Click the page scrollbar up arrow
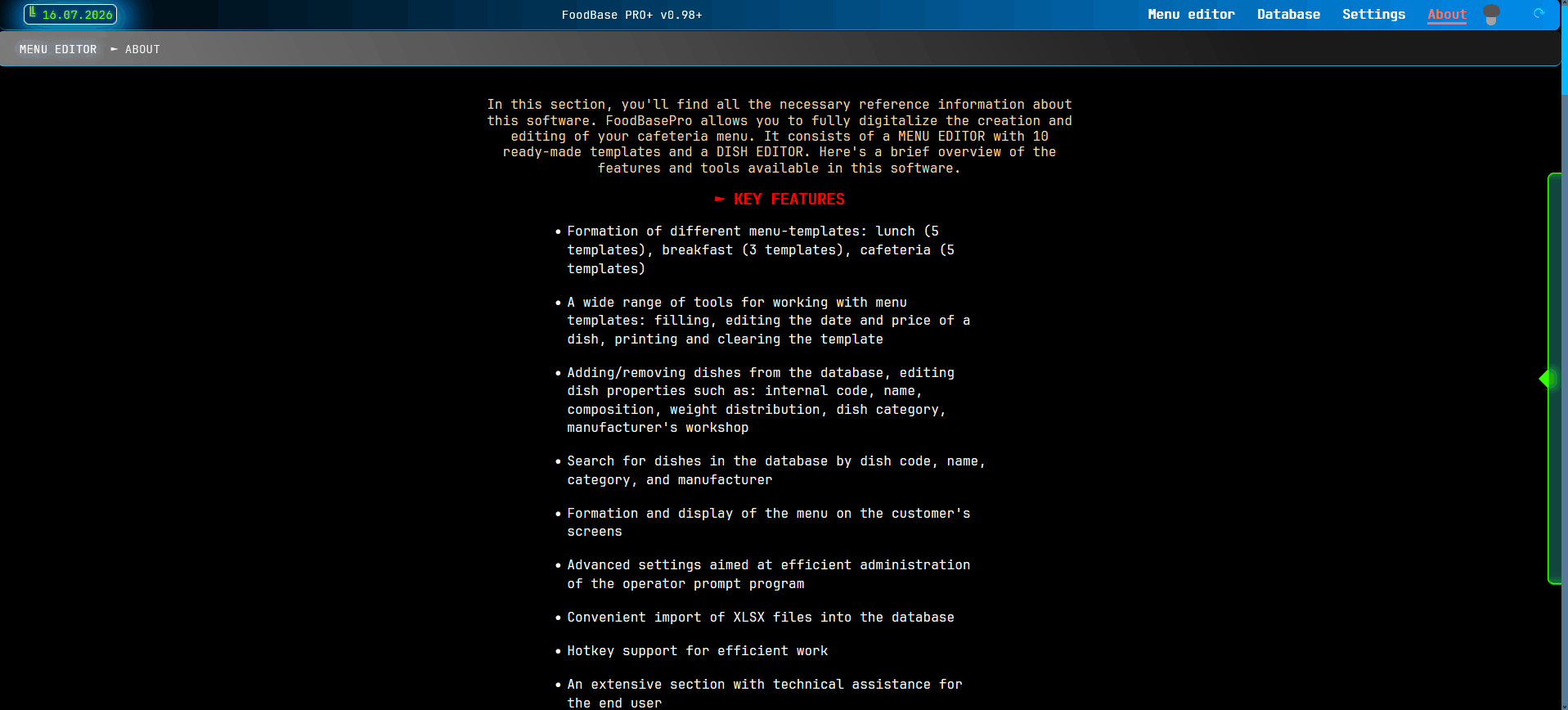1568x710 pixels. [x=1564, y=4]
